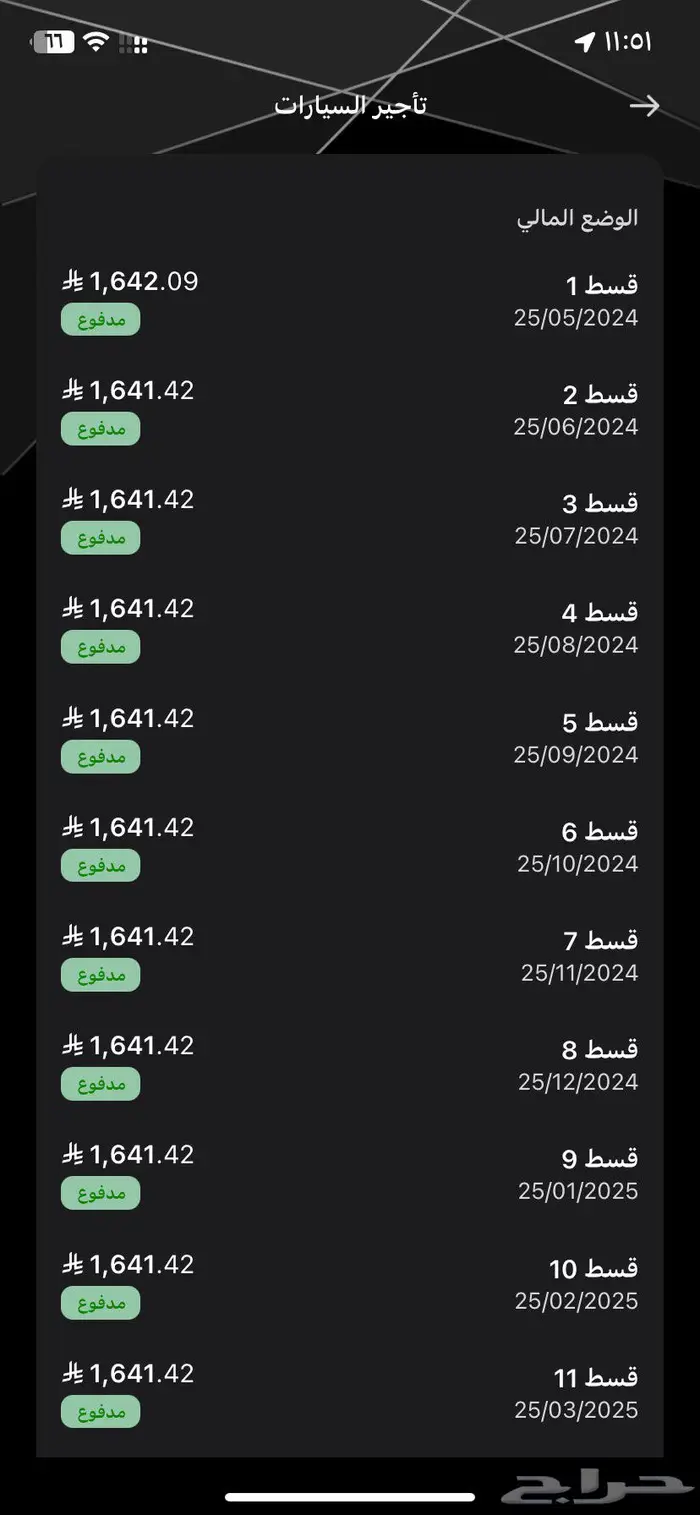Tap the 11:51 clock in status bar

[x=628, y=42]
